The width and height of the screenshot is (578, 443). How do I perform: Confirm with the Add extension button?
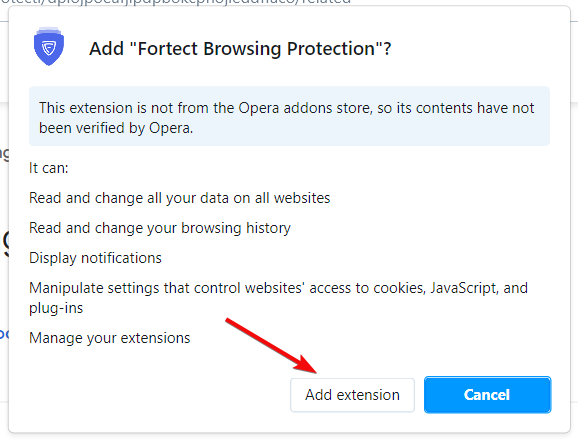pos(352,395)
